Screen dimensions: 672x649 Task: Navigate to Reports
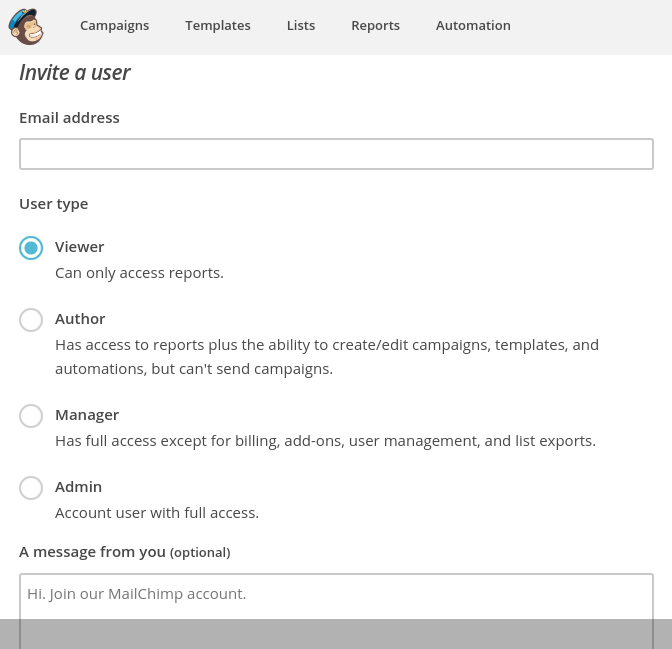[375, 26]
